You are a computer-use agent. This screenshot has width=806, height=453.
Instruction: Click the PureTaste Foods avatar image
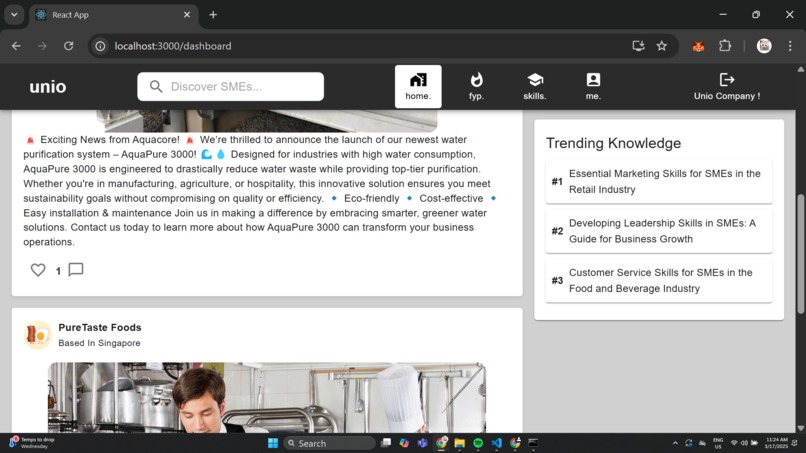pos(38,335)
